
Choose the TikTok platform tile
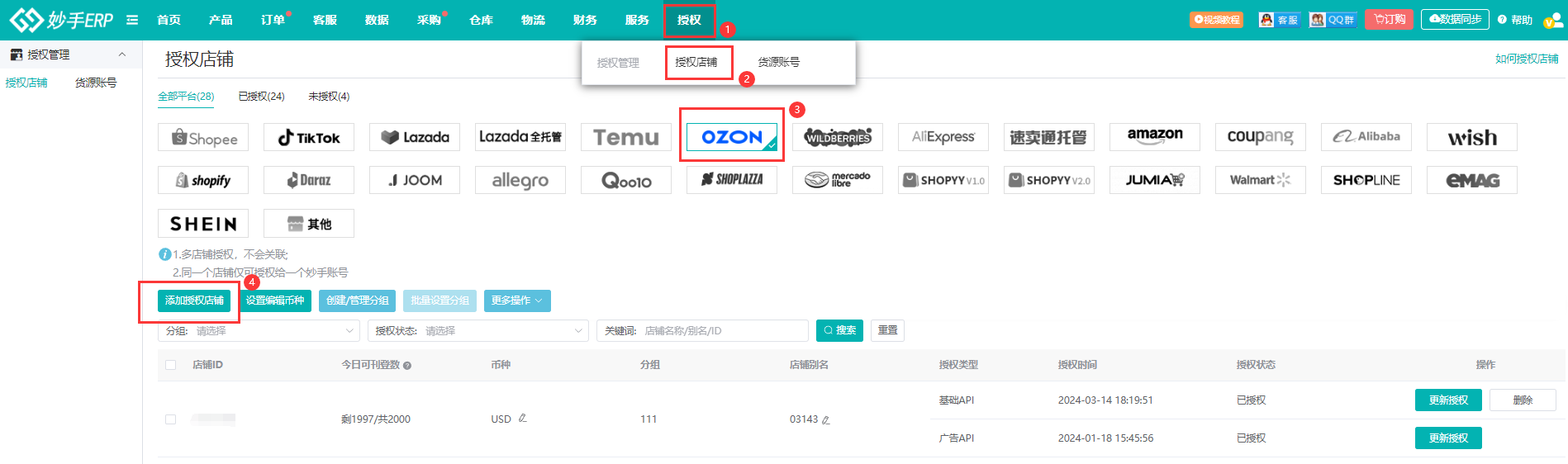tap(309, 138)
